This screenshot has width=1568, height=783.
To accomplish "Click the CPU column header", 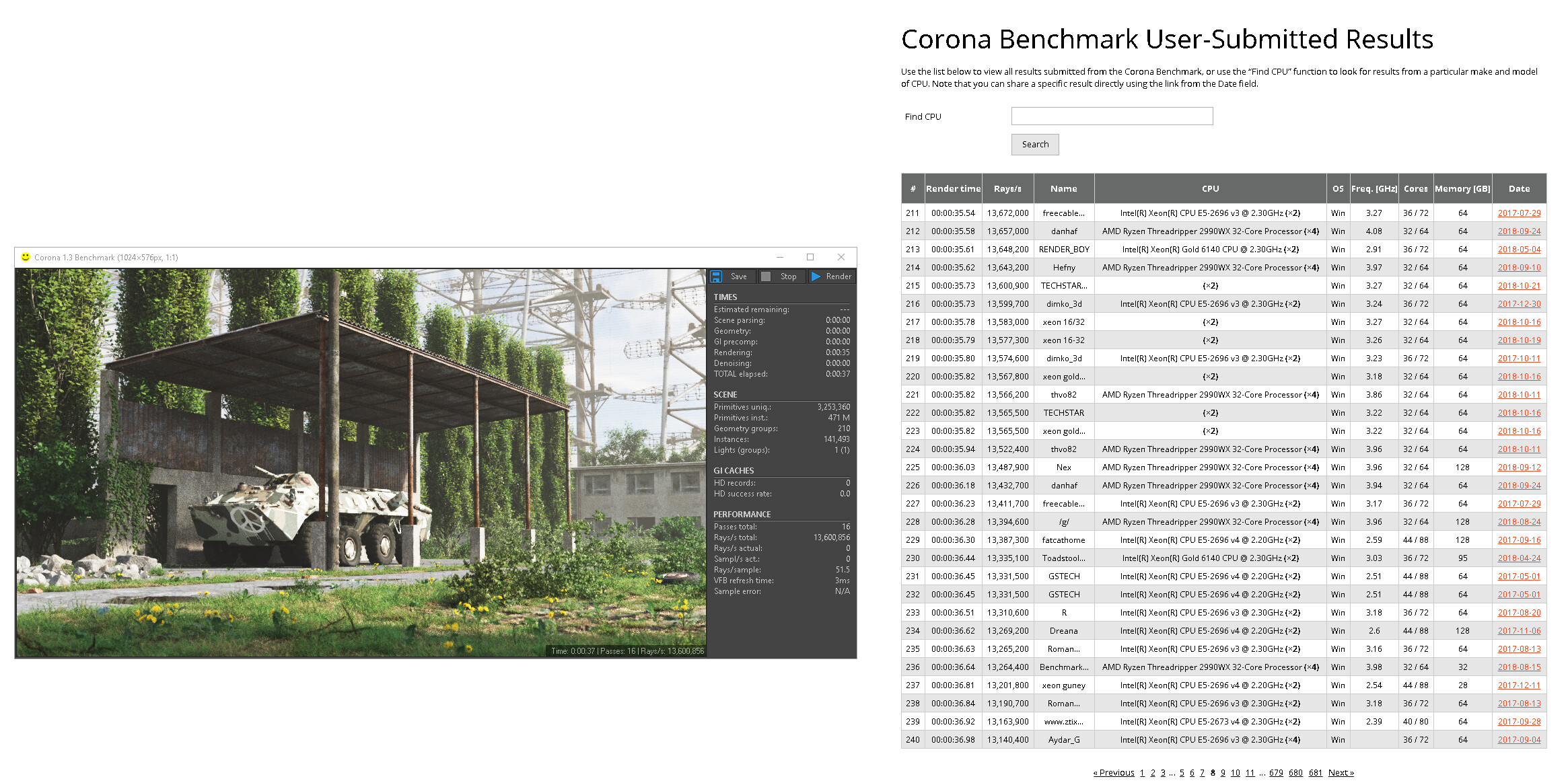I will (x=1210, y=188).
